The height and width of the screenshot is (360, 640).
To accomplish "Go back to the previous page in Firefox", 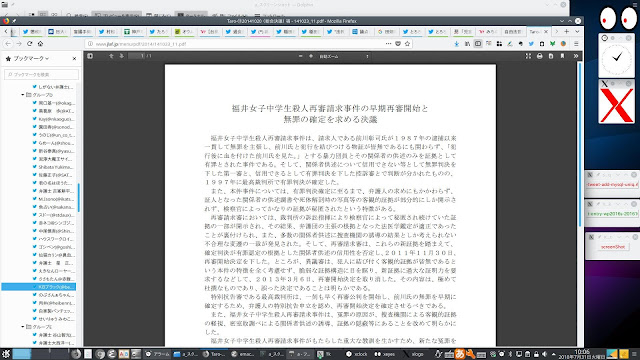I will pos(8,44).
